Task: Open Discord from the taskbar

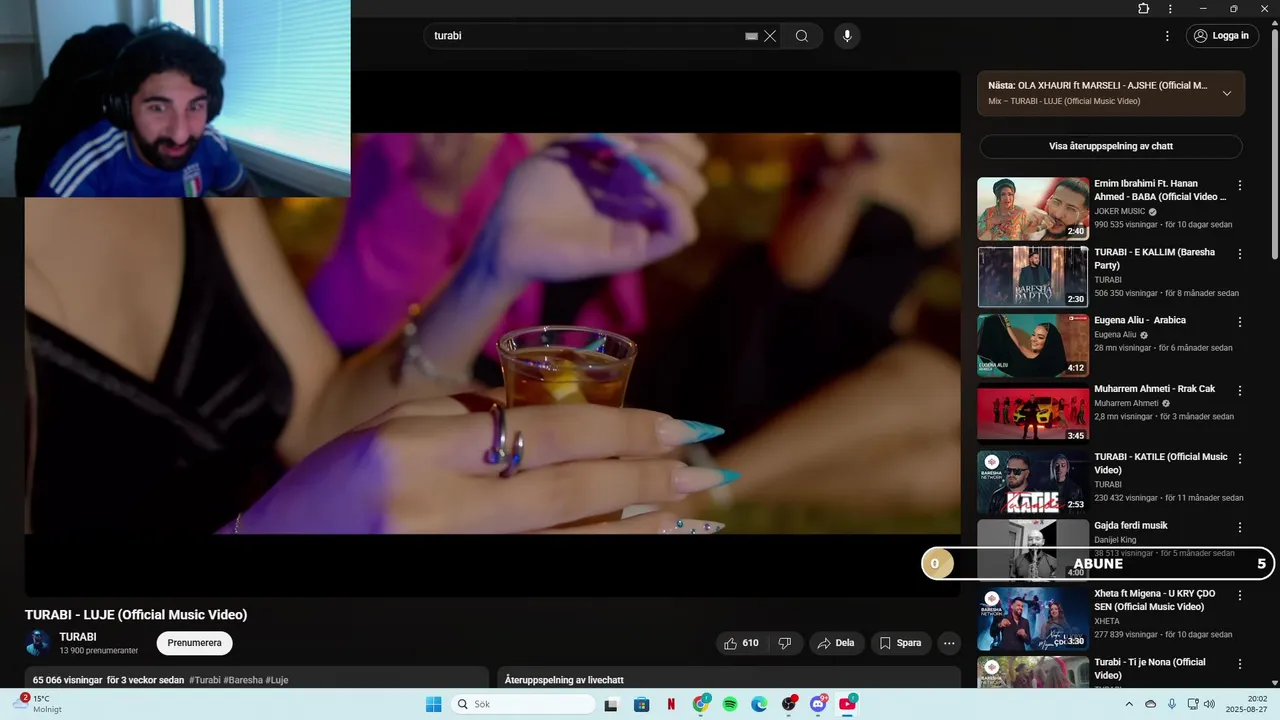Action: [819, 704]
